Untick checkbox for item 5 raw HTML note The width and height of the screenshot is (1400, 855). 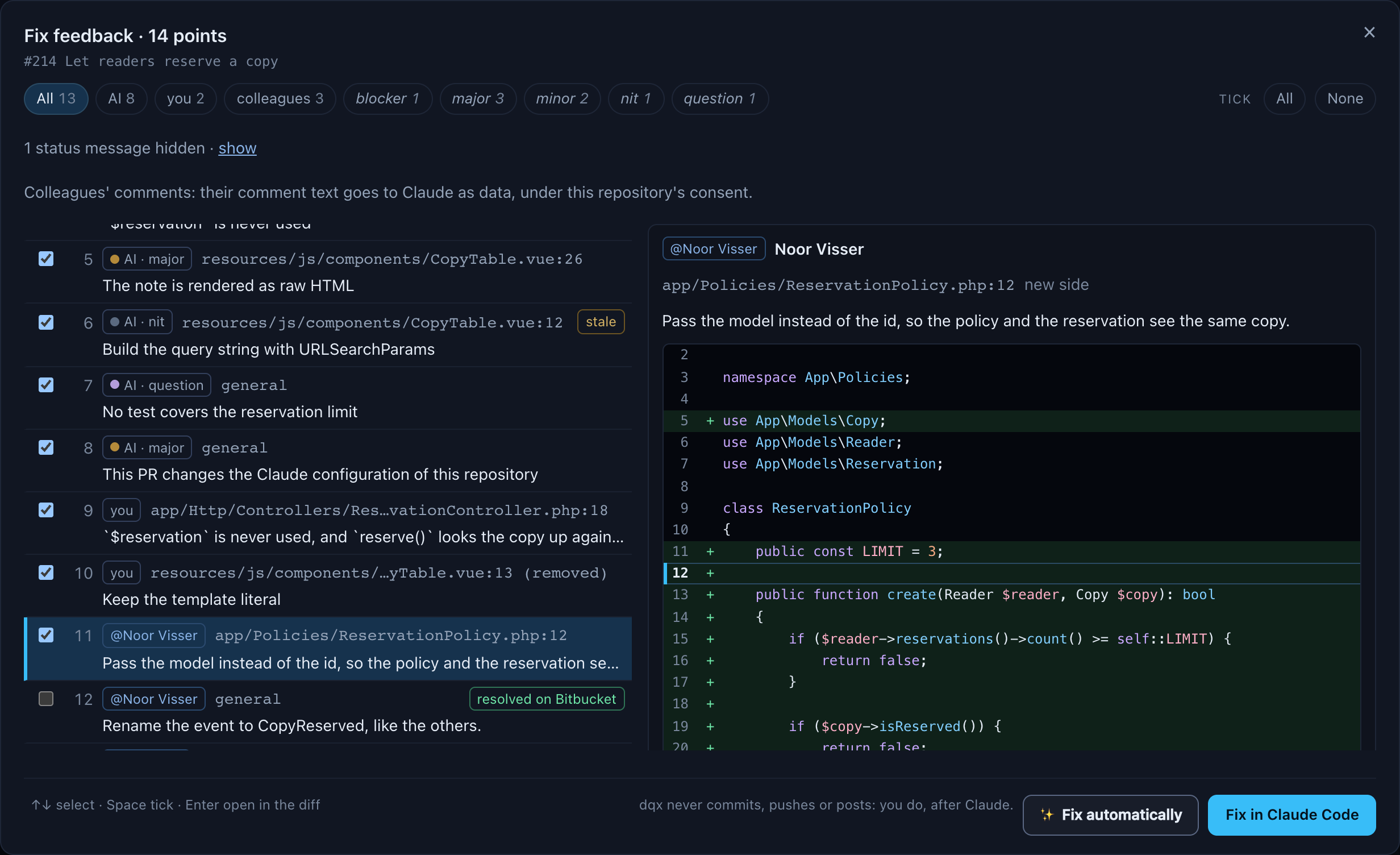pos(46,259)
